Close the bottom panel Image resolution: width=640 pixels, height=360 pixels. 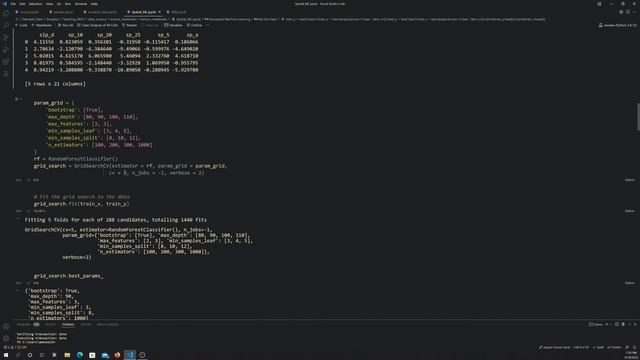pos(635,324)
